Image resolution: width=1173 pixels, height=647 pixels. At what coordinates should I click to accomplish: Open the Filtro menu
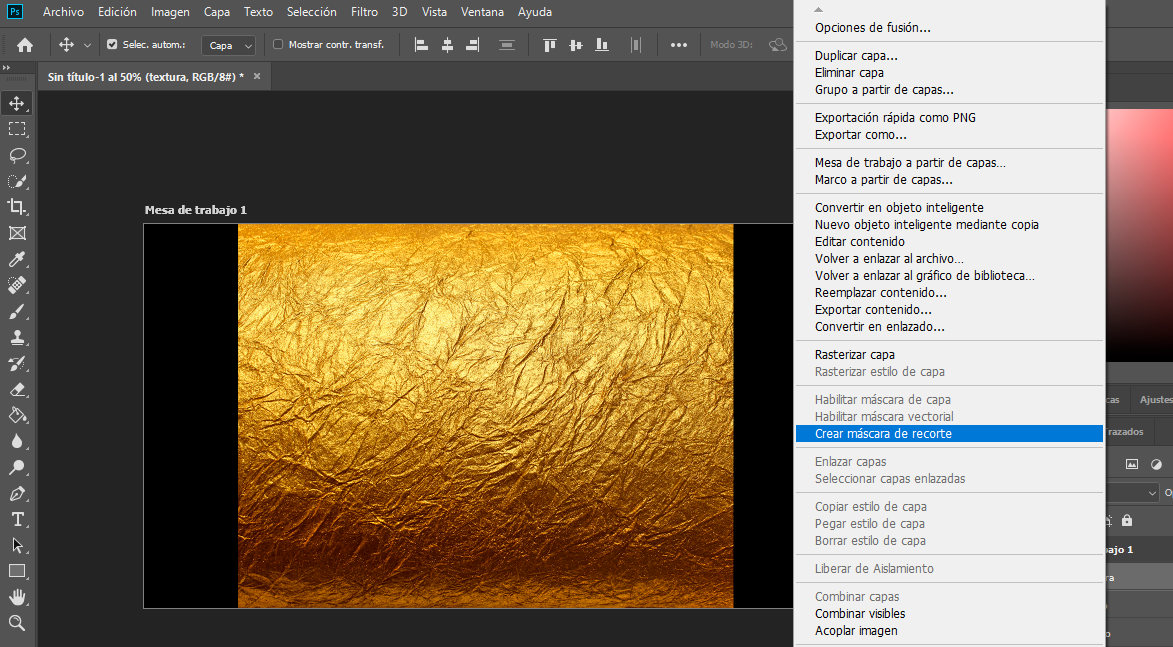click(x=364, y=12)
